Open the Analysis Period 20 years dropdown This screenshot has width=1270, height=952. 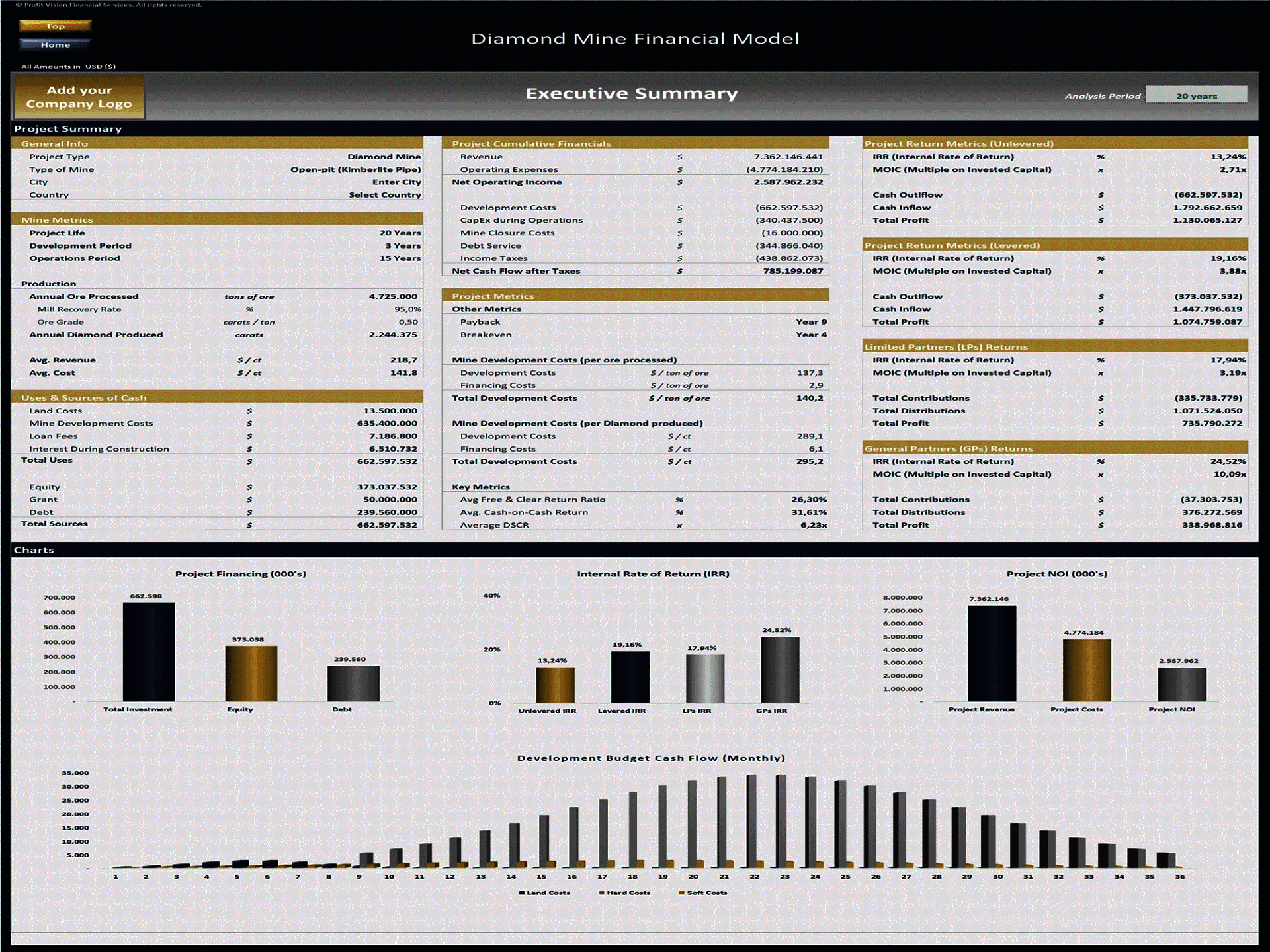coord(1196,96)
